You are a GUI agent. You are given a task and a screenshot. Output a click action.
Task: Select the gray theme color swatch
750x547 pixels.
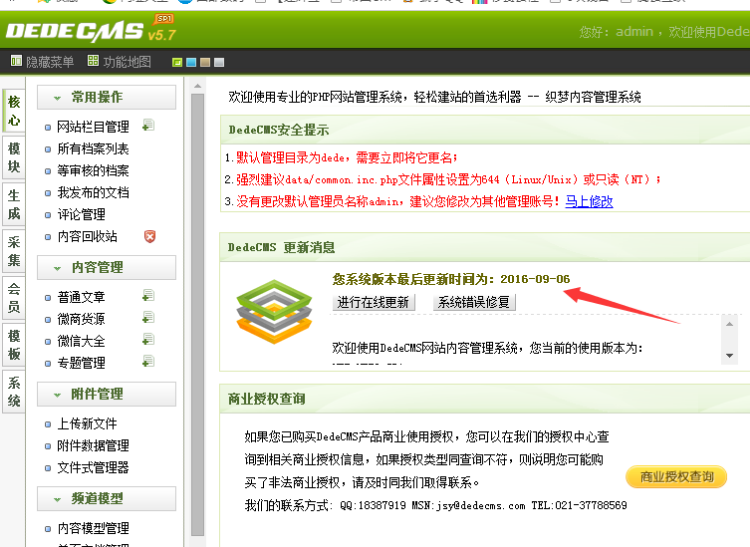click(219, 62)
